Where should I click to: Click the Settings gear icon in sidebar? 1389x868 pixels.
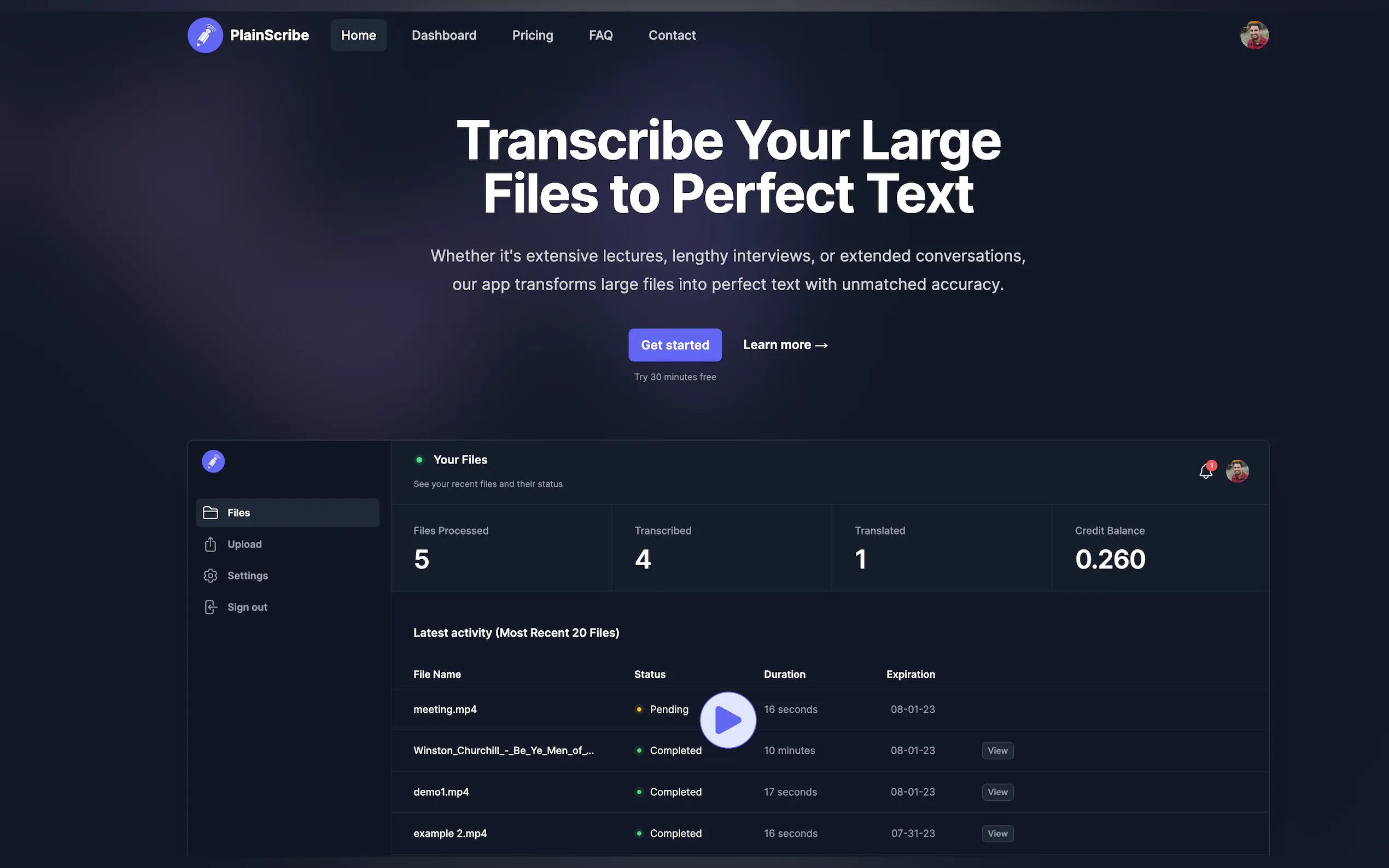click(x=211, y=576)
